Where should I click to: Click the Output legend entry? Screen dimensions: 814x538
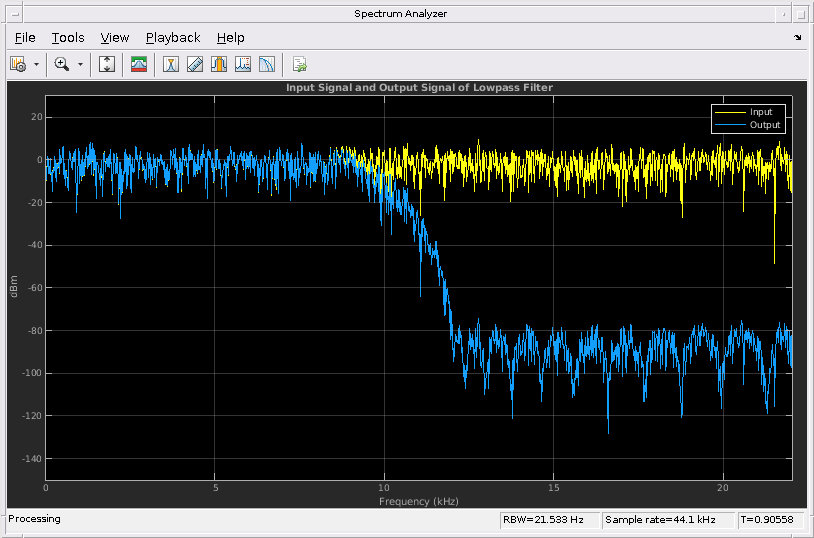(x=763, y=125)
